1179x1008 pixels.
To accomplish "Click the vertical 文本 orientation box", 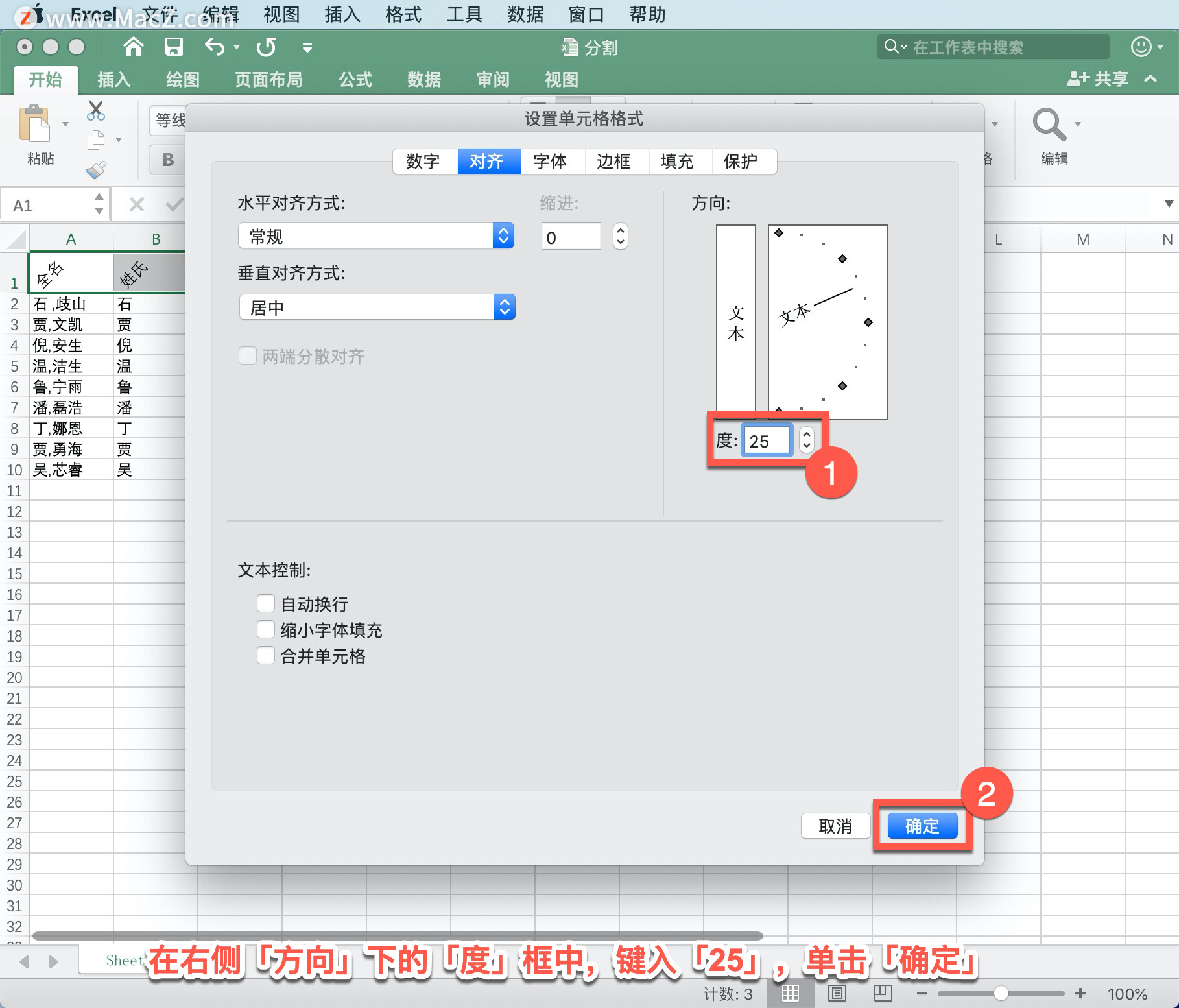I will click(736, 322).
